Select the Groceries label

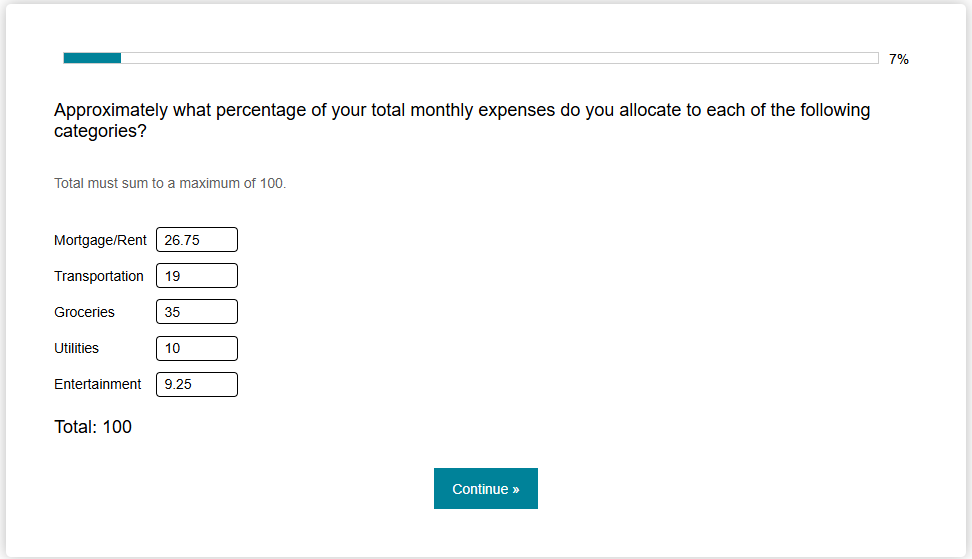point(84,312)
